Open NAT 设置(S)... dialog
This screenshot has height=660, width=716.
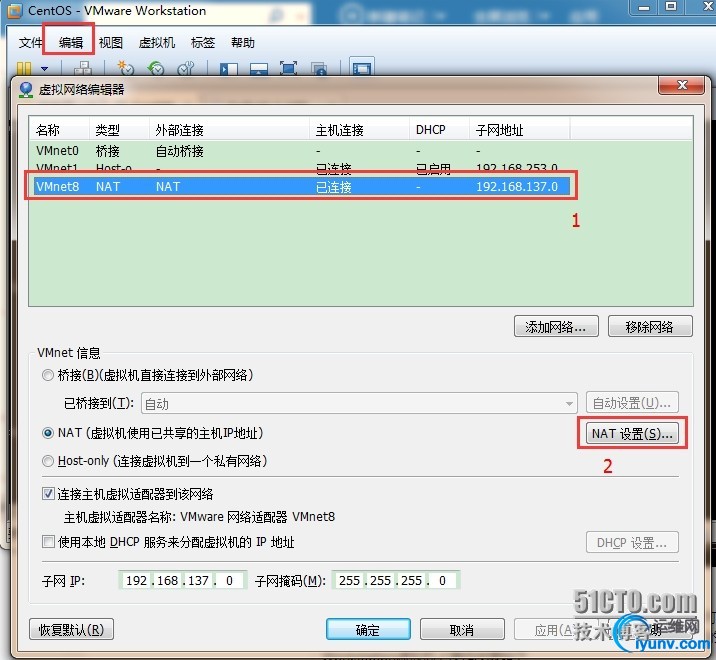(632, 433)
